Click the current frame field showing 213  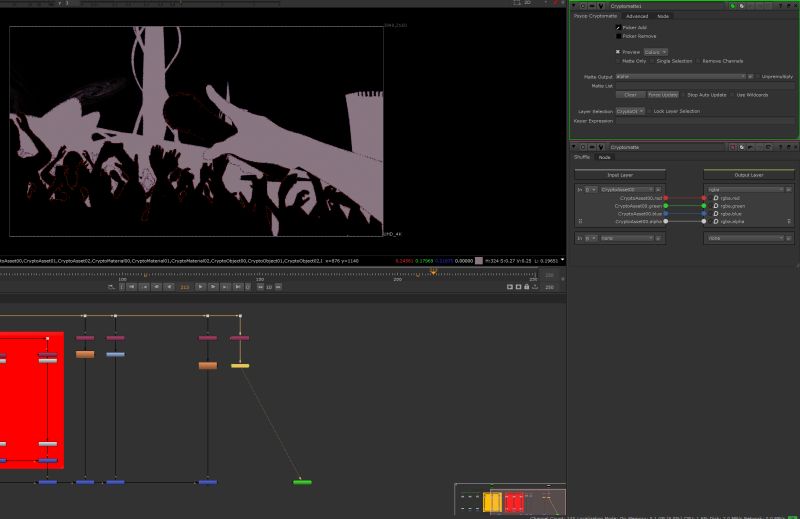(185, 287)
